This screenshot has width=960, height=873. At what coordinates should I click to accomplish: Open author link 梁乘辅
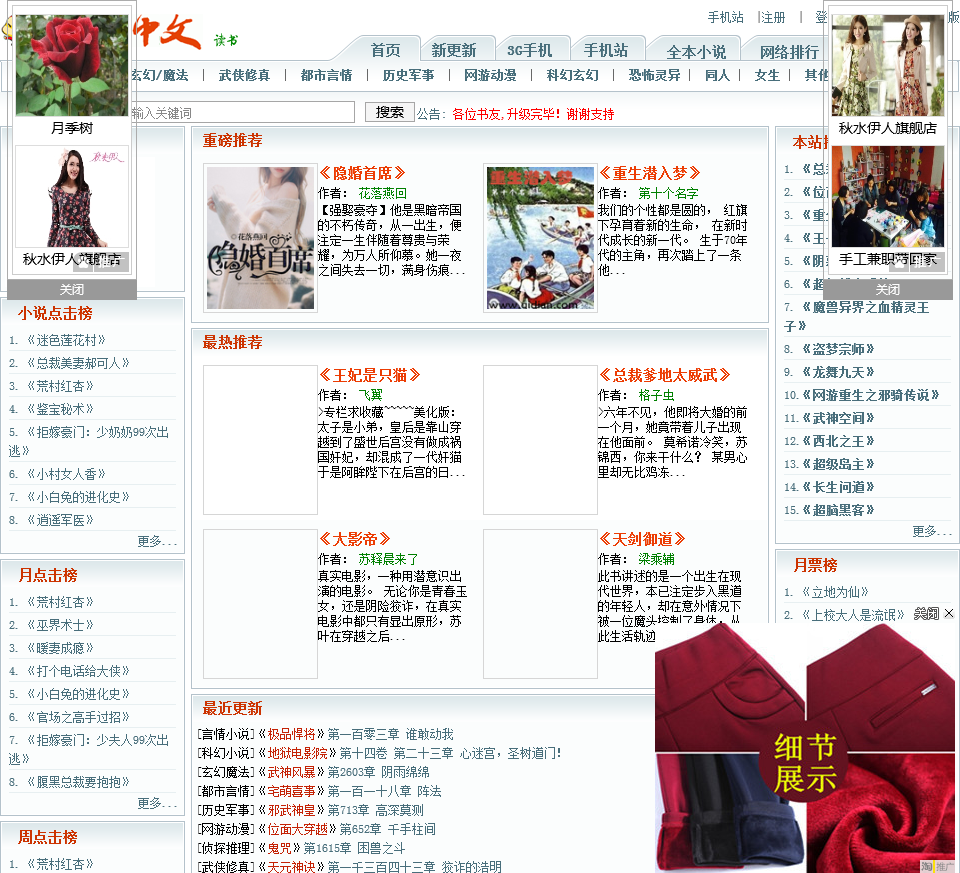tap(656, 559)
